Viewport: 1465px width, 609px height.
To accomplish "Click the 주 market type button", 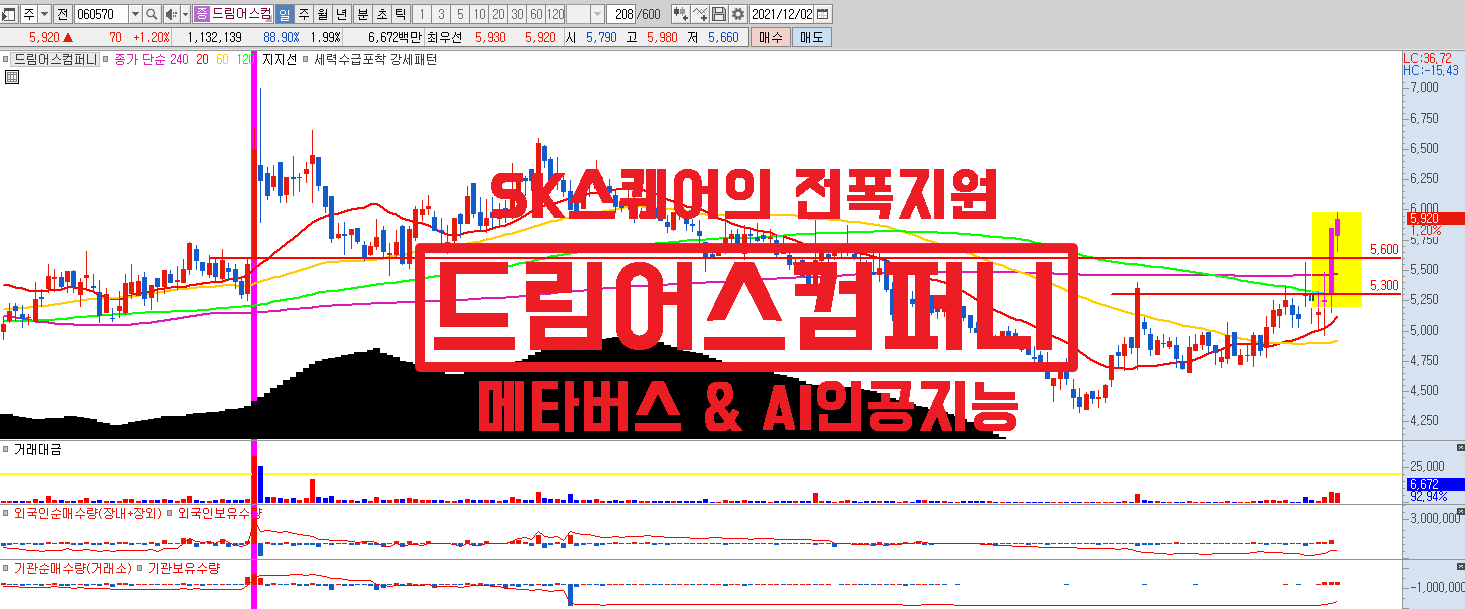I will pyautogui.click(x=29, y=14).
